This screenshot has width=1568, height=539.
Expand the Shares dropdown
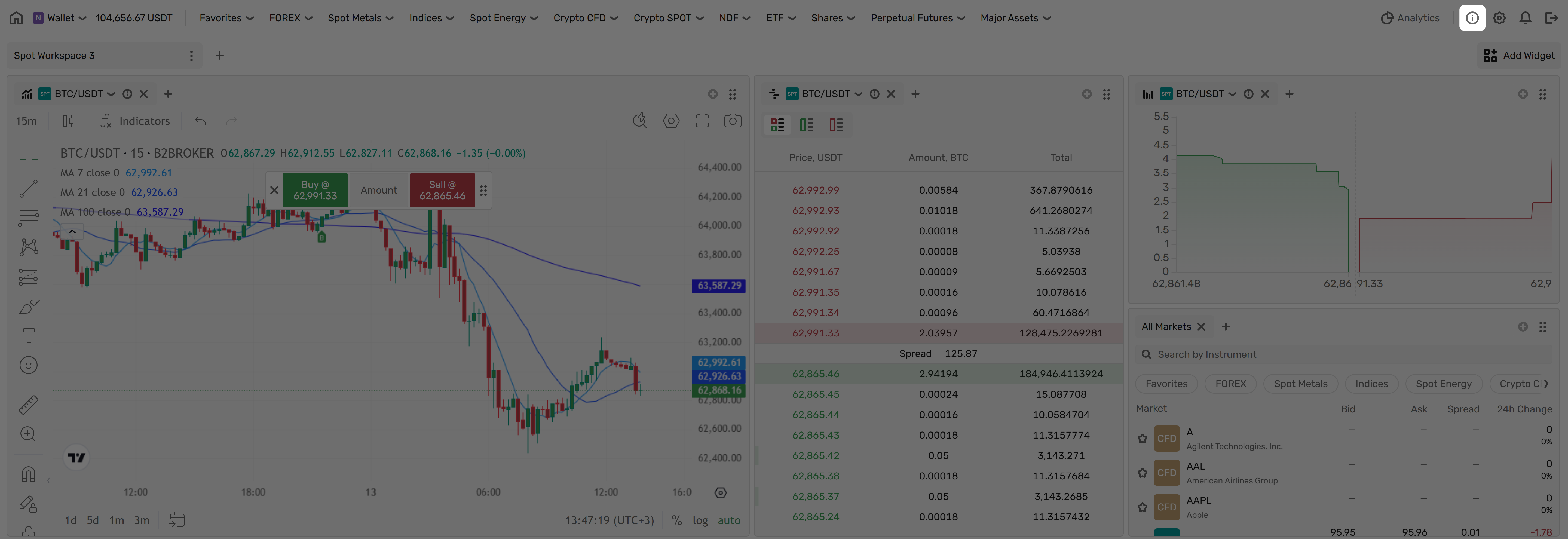click(833, 18)
